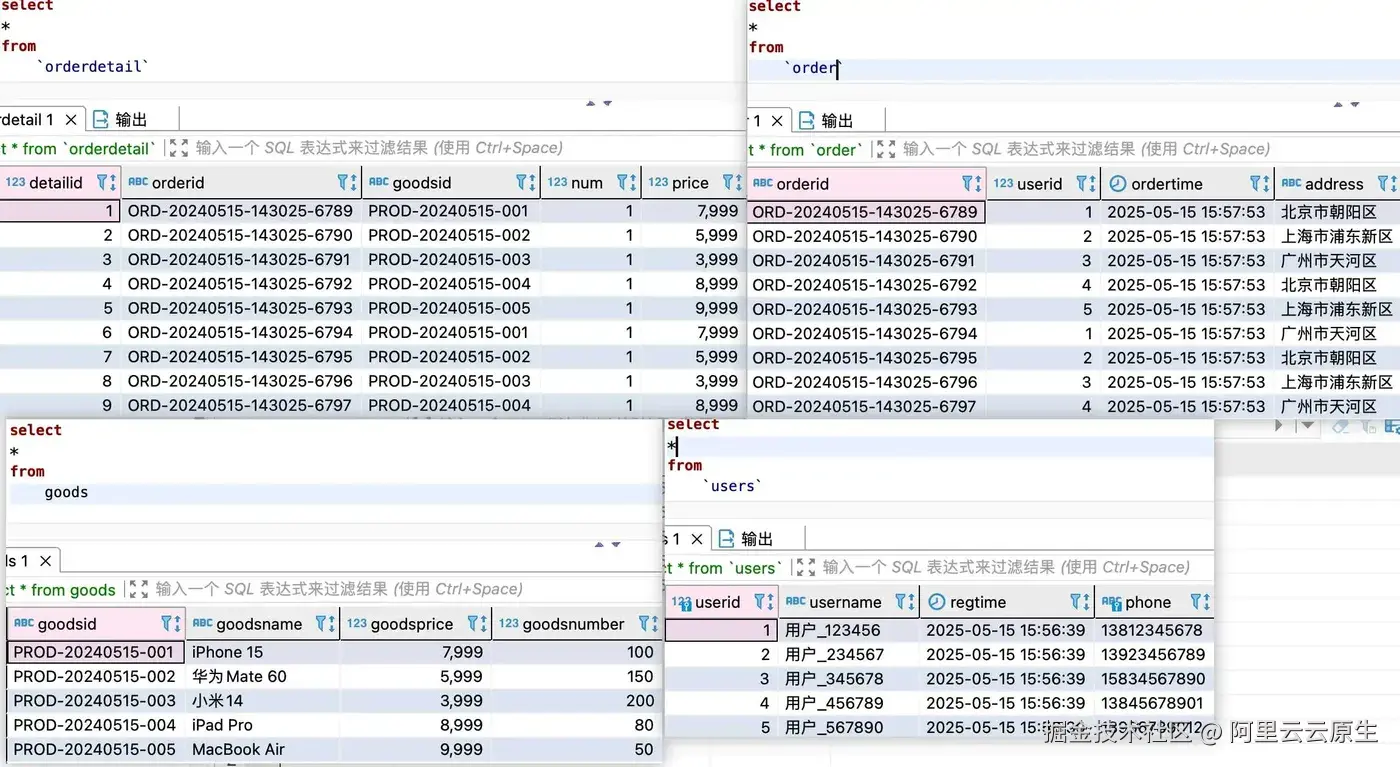Select the phone cell '13812345678'

tap(1153, 630)
